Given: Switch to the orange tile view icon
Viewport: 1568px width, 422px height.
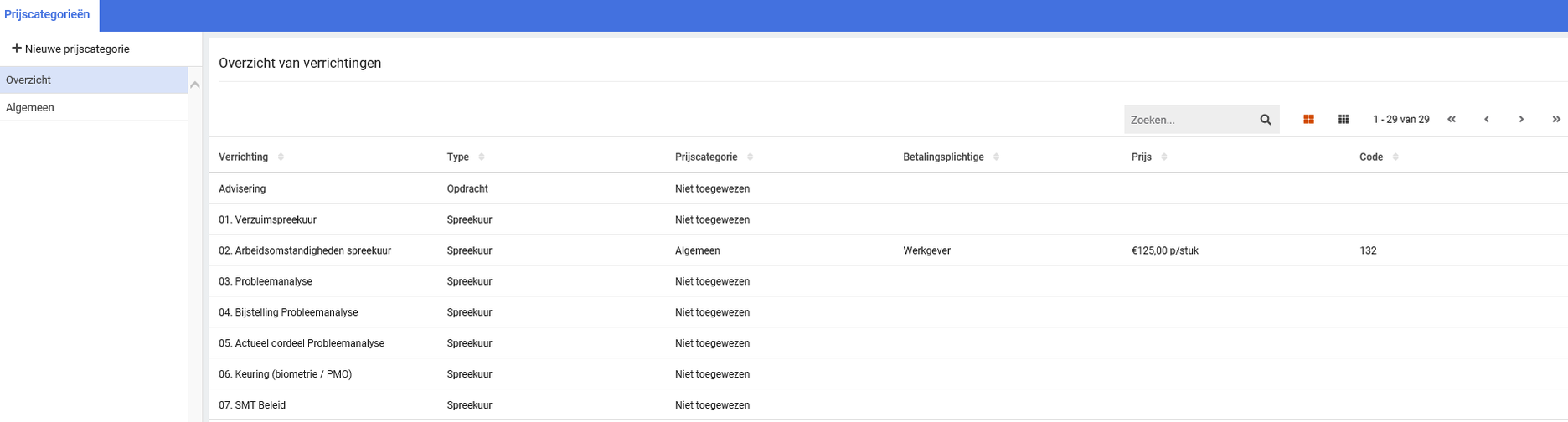Looking at the screenshot, I should (x=1308, y=120).
